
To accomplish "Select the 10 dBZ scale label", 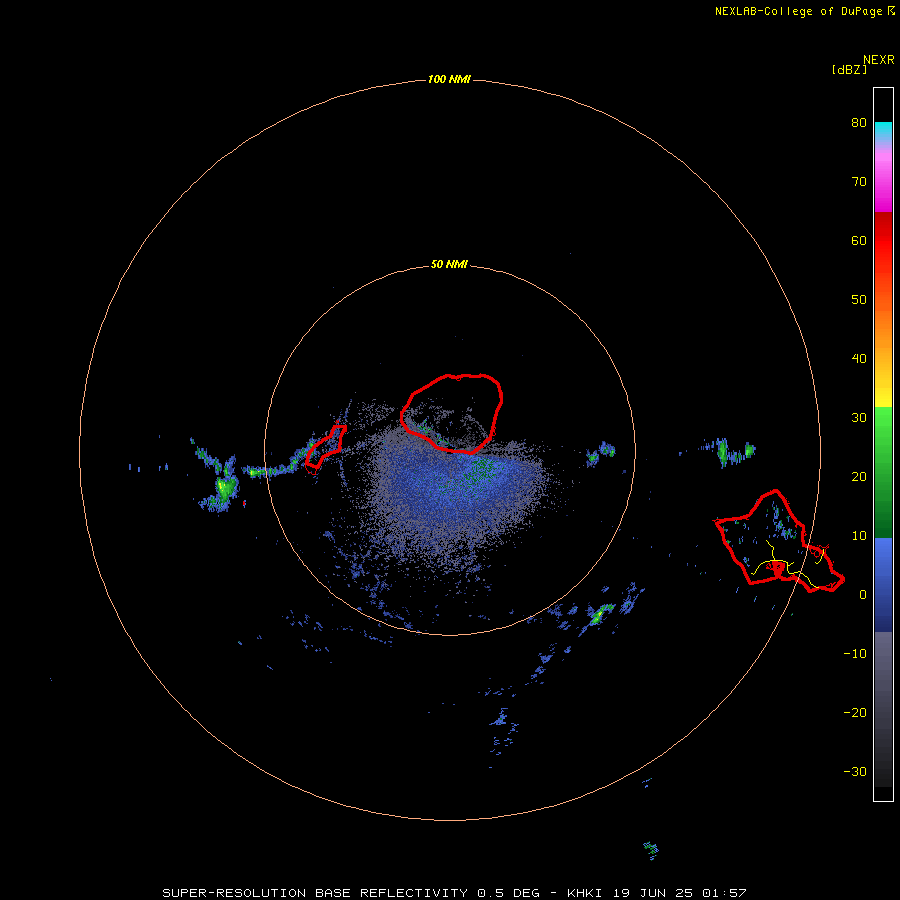I will click(x=859, y=536).
